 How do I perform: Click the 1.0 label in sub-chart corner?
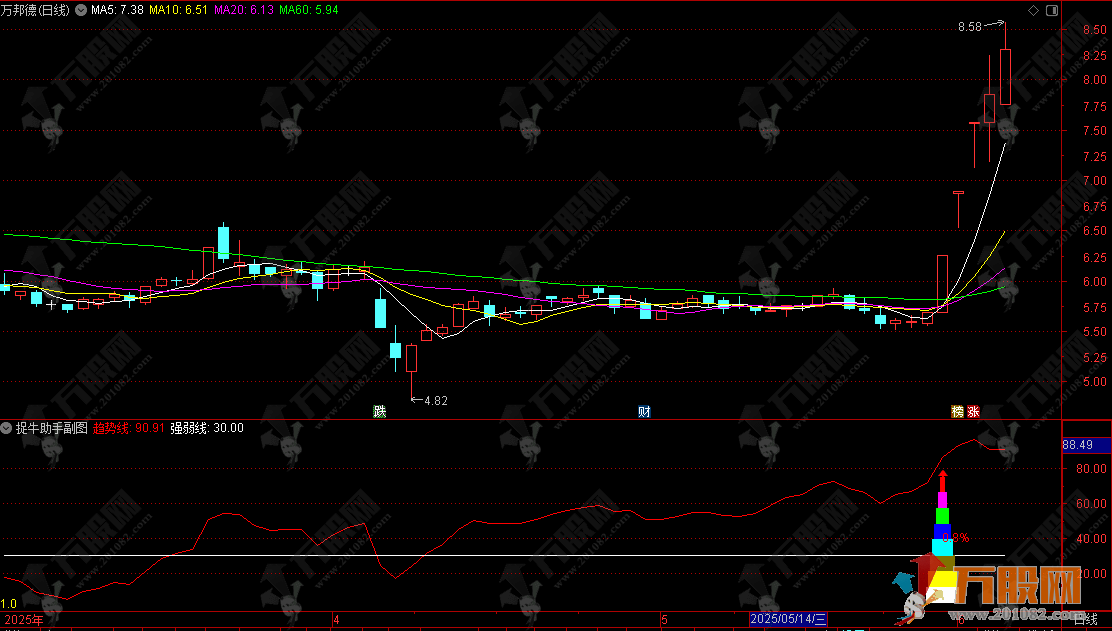(x=9, y=604)
